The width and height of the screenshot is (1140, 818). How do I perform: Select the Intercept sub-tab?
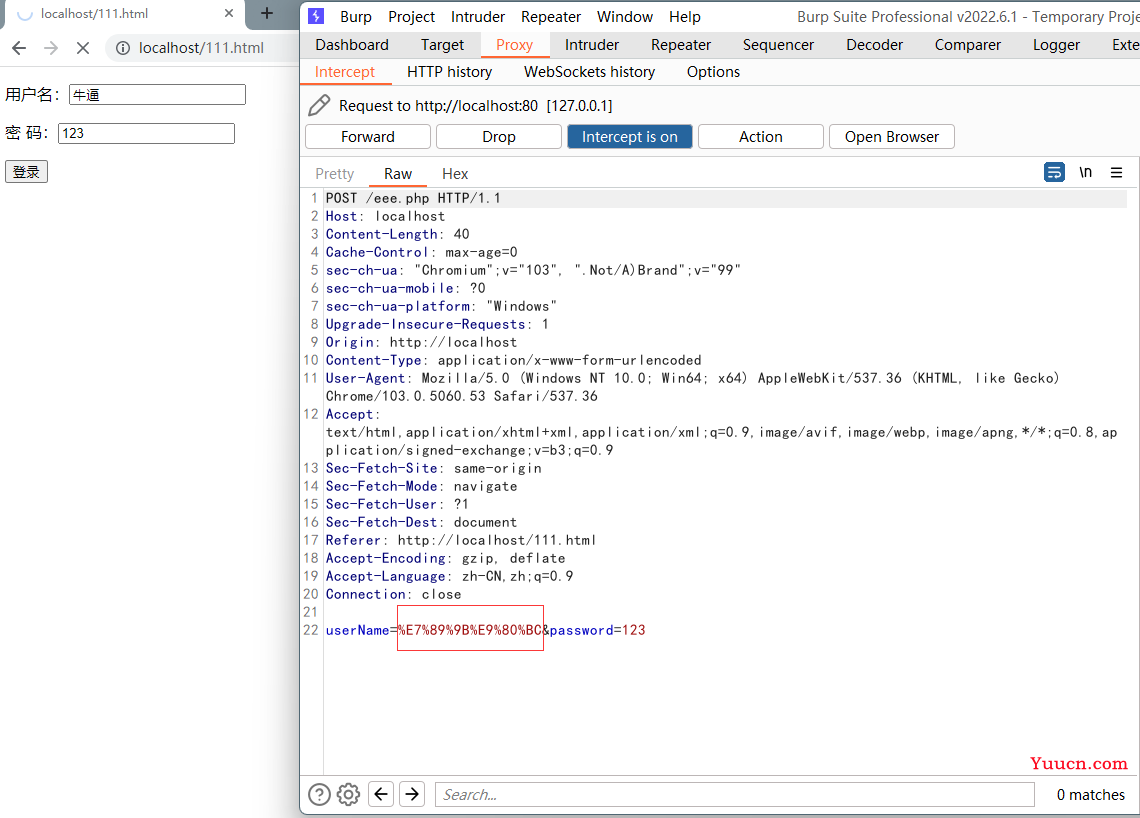pyautogui.click(x=345, y=72)
